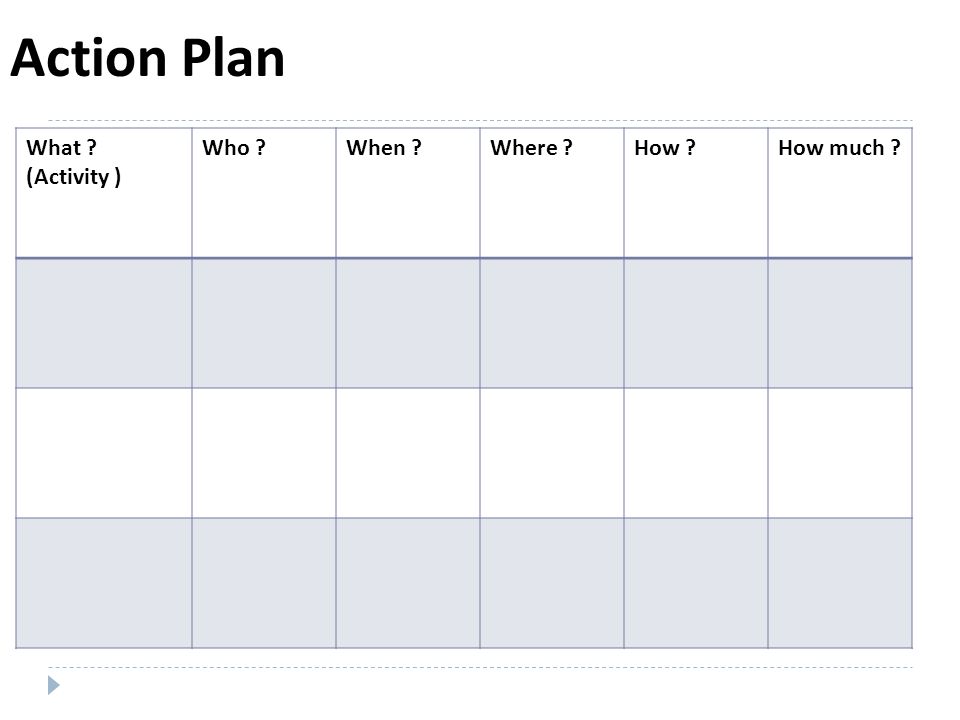The image size is (960, 720).
Task: Click bottom shaded row cell under How ?
Action: point(696,583)
